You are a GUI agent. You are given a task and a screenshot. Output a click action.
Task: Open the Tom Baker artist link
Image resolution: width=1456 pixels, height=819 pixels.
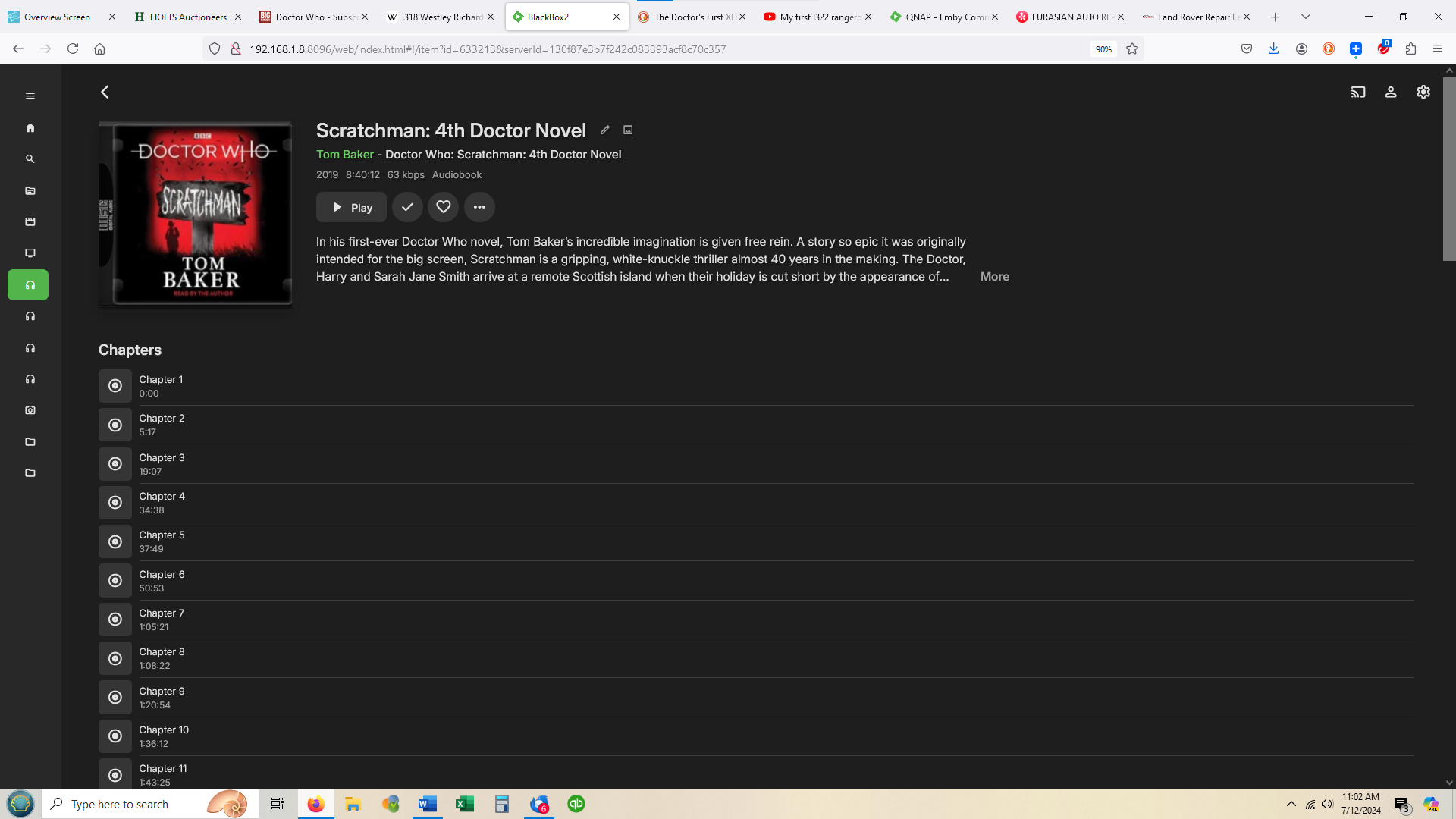click(x=344, y=154)
